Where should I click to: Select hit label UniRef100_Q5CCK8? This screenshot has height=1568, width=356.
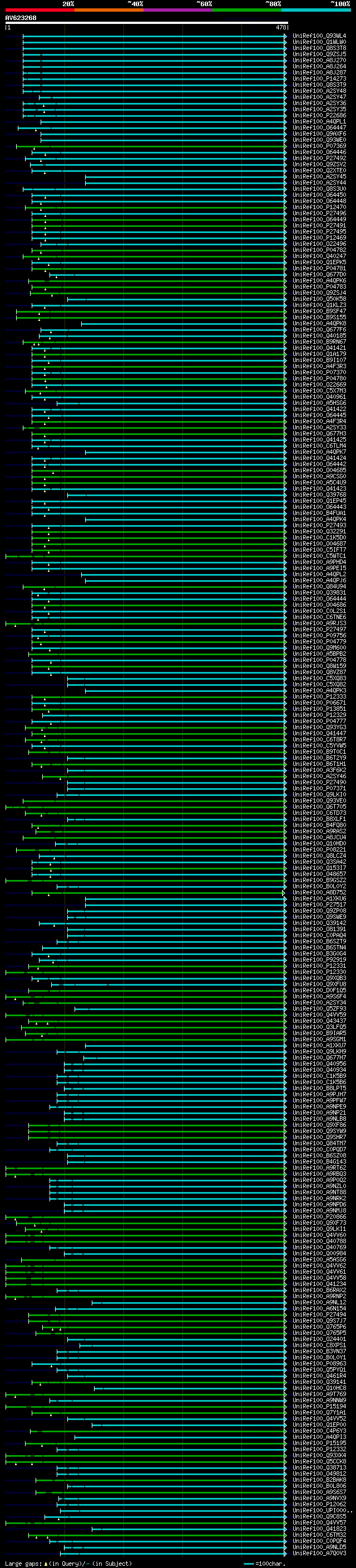(319, 1461)
